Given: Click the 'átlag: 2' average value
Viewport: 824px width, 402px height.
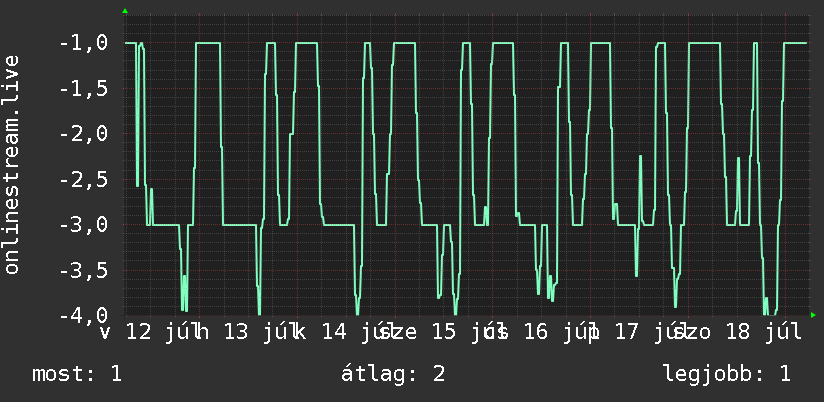Looking at the screenshot, I should 393,374.
